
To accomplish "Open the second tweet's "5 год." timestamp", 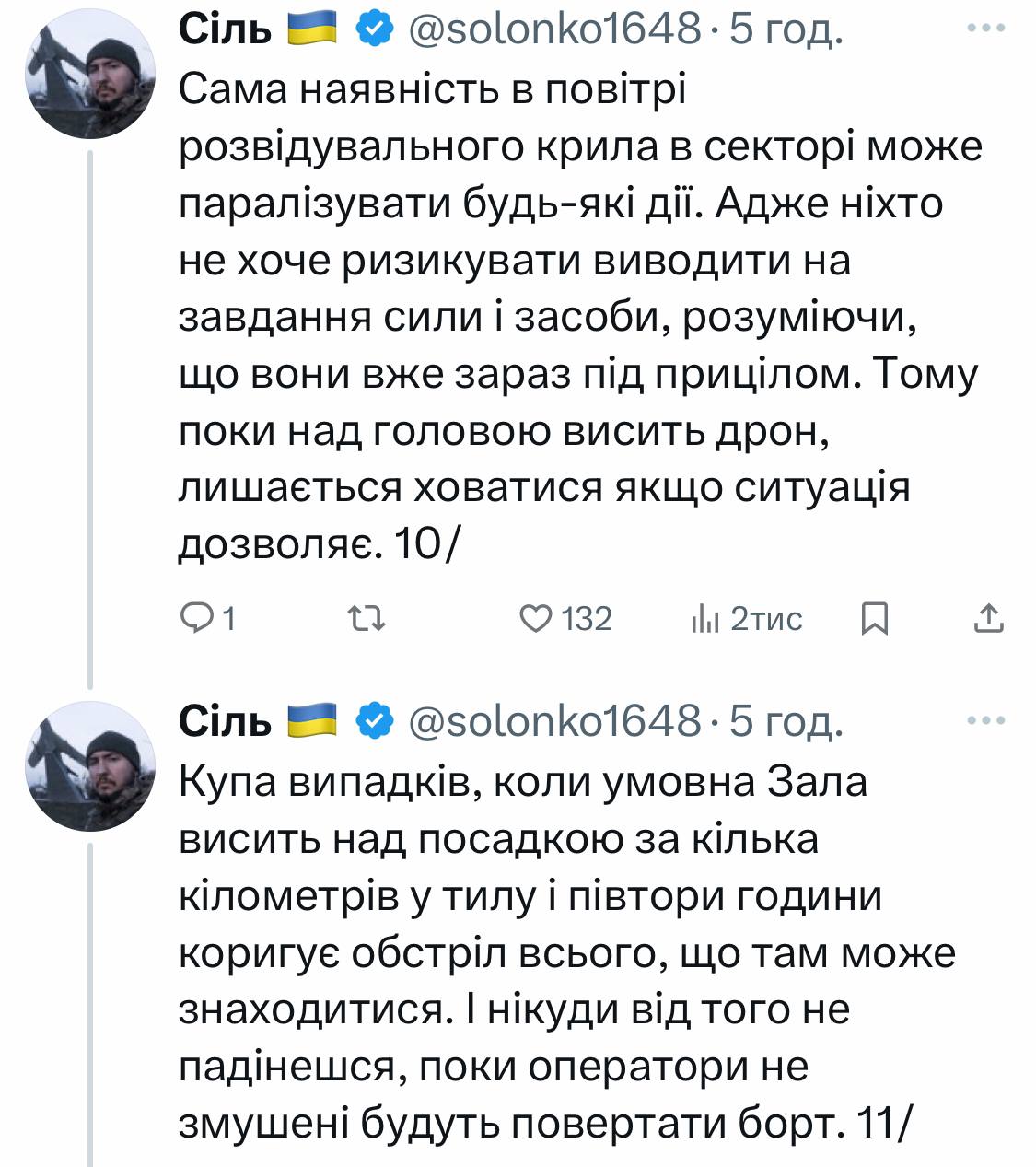I will coord(786,722).
